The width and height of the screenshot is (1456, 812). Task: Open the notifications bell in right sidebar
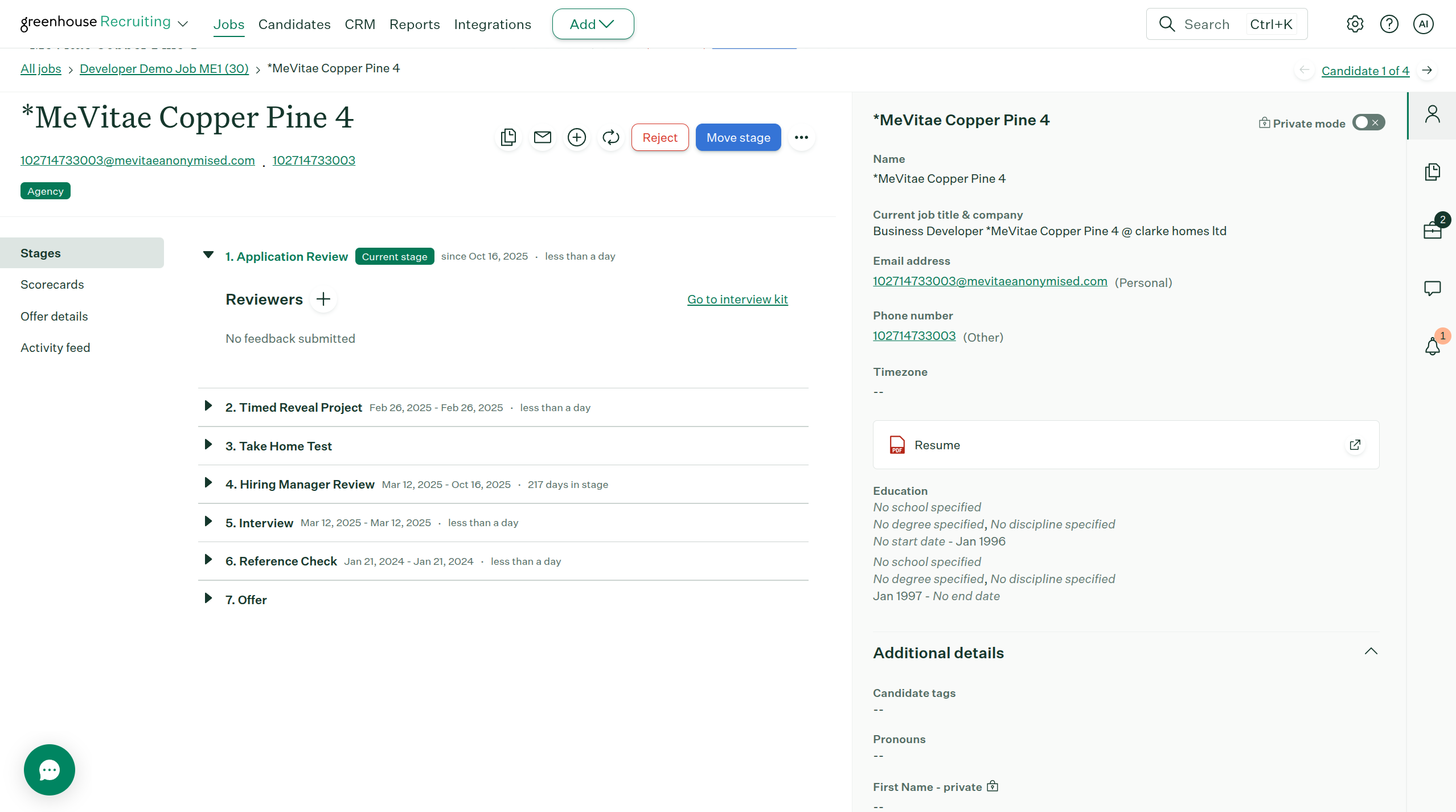pos(1432,346)
